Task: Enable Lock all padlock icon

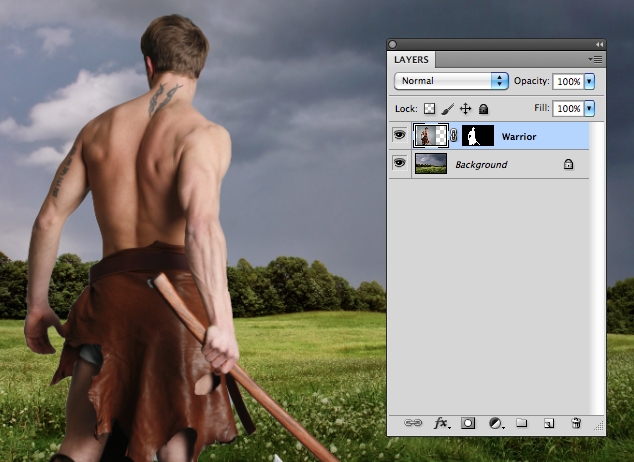Action: click(484, 109)
